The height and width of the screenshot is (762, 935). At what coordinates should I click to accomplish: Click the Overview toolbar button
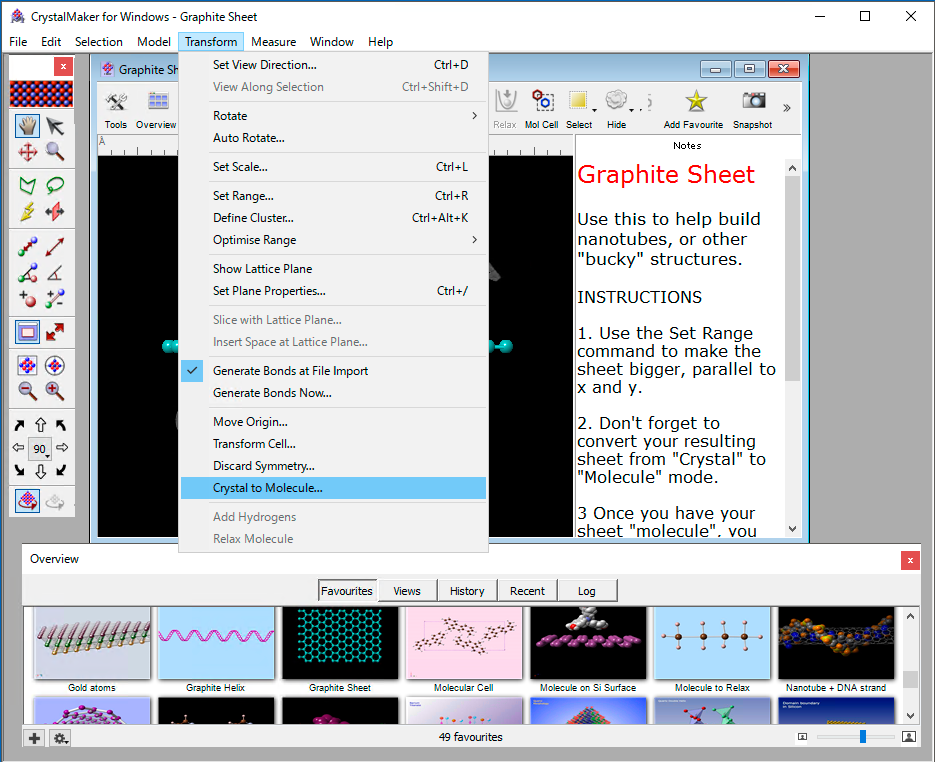pos(156,110)
